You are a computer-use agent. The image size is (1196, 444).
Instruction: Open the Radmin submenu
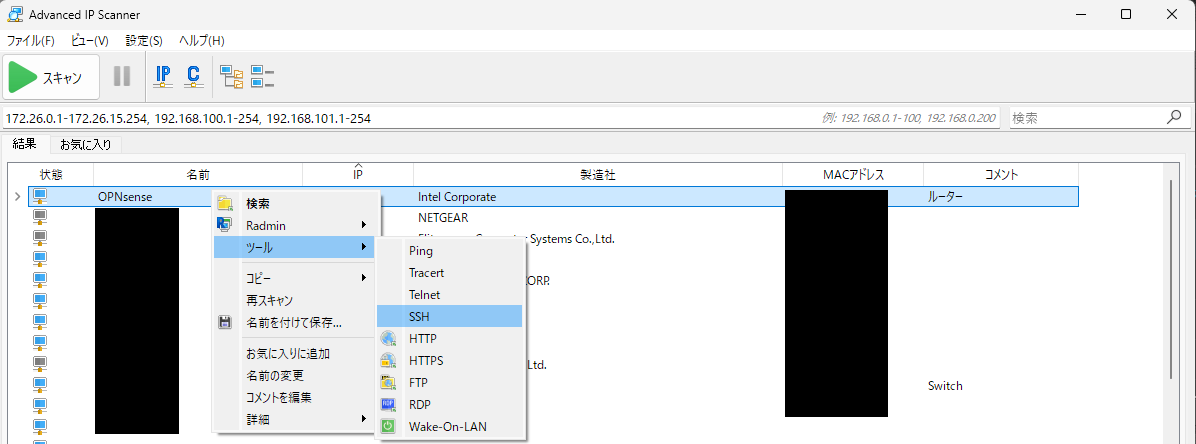296,225
